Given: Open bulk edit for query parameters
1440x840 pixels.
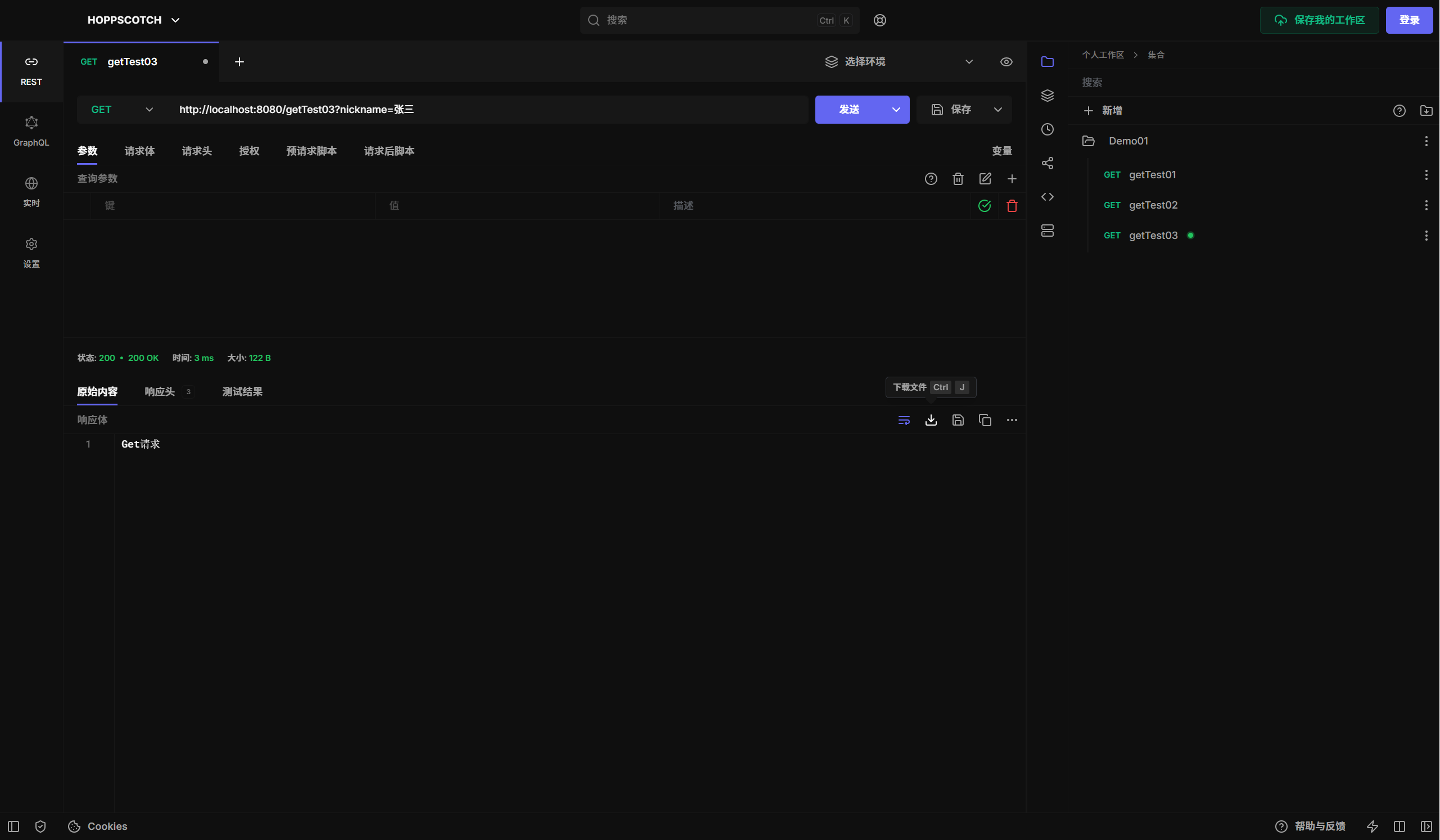Looking at the screenshot, I should [985, 179].
